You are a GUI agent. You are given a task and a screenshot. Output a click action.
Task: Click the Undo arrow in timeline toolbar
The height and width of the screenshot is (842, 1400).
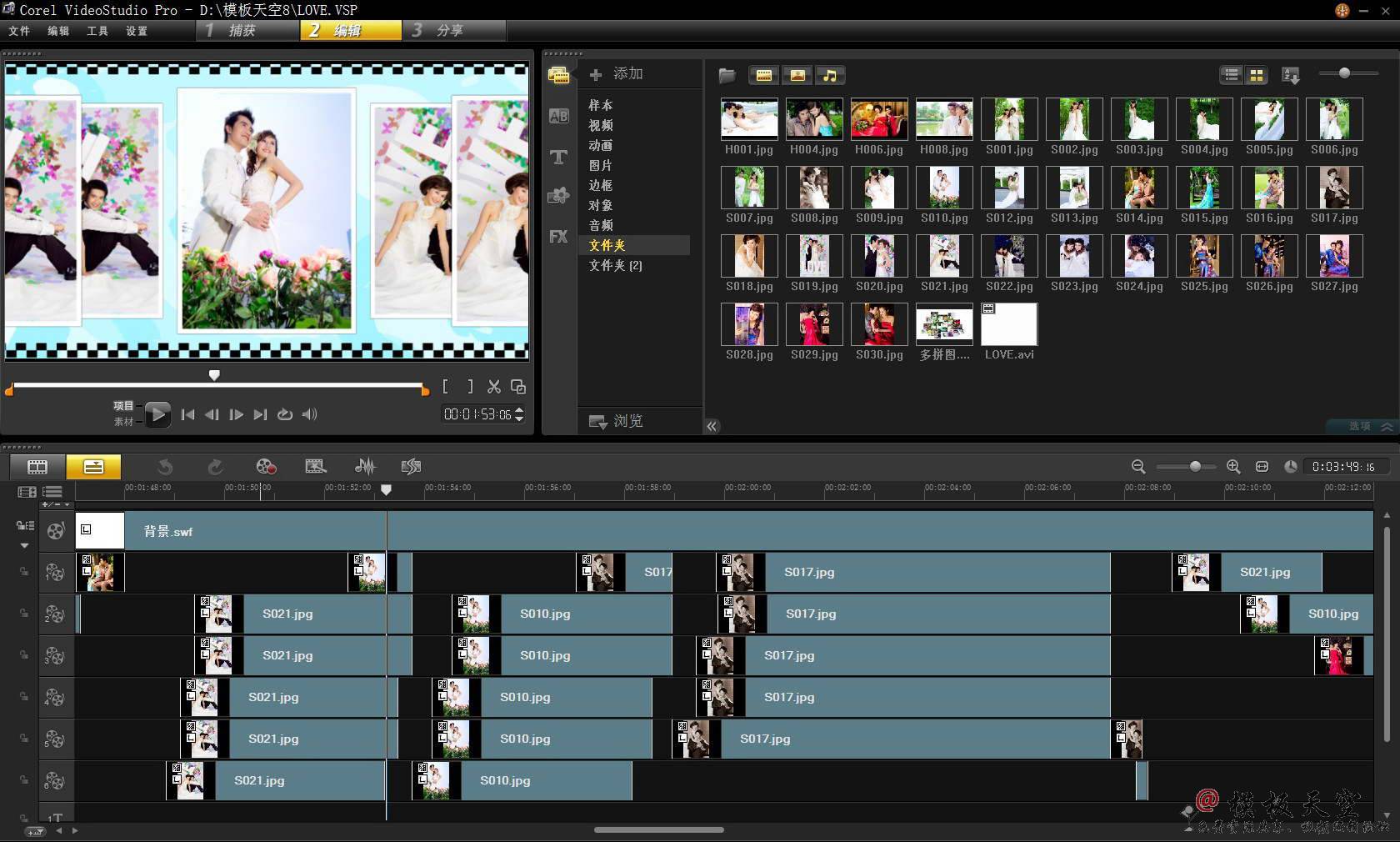[x=165, y=467]
